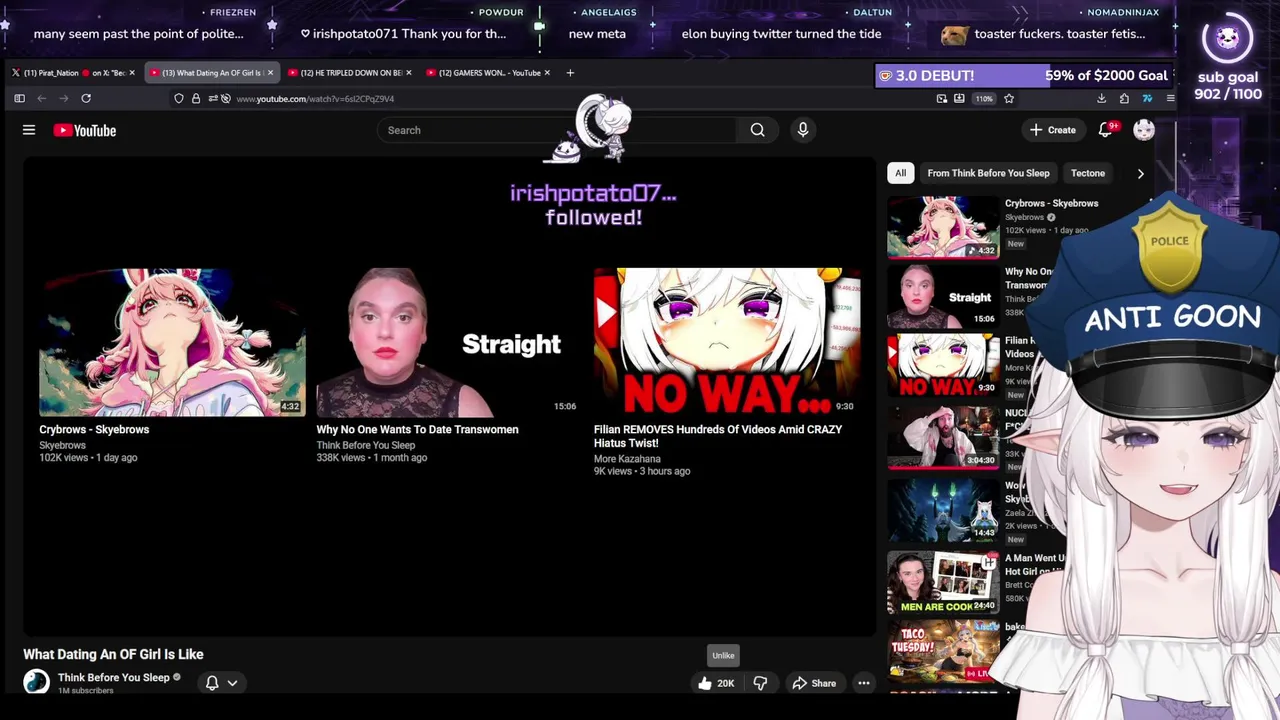Open a new browser tab with plus
The image size is (1280, 720).
(x=570, y=72)
